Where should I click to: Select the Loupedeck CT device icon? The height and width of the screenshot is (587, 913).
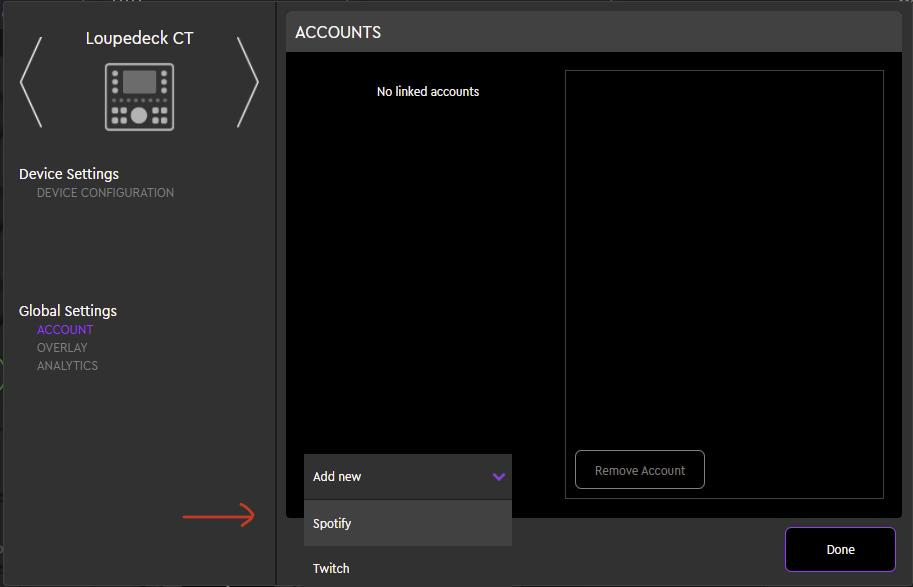pos(139,96)
